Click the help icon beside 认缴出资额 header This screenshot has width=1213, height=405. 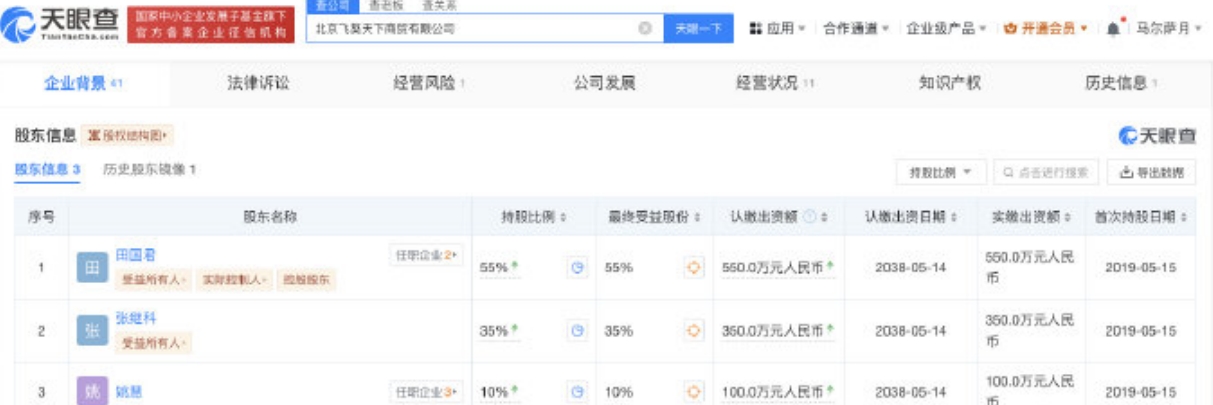click(x=808, y=217)
